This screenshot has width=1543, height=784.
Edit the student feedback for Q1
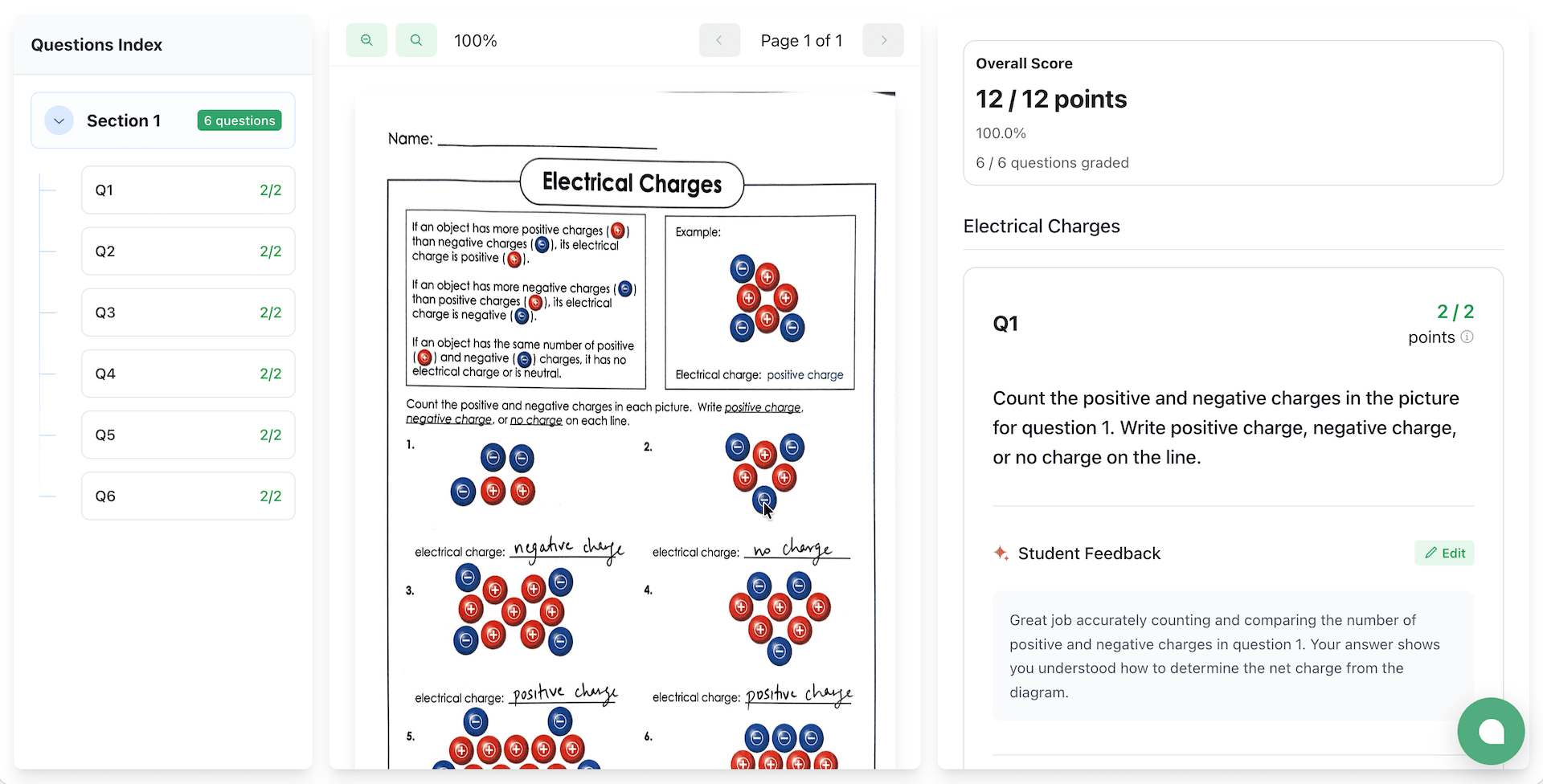pyautogui.click(x=1444, y=553)
